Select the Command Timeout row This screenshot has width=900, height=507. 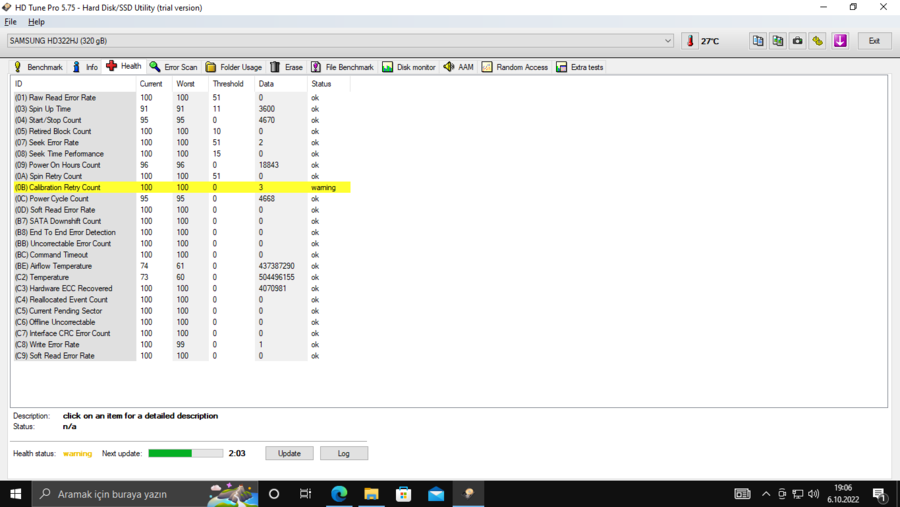pos(181,255)
